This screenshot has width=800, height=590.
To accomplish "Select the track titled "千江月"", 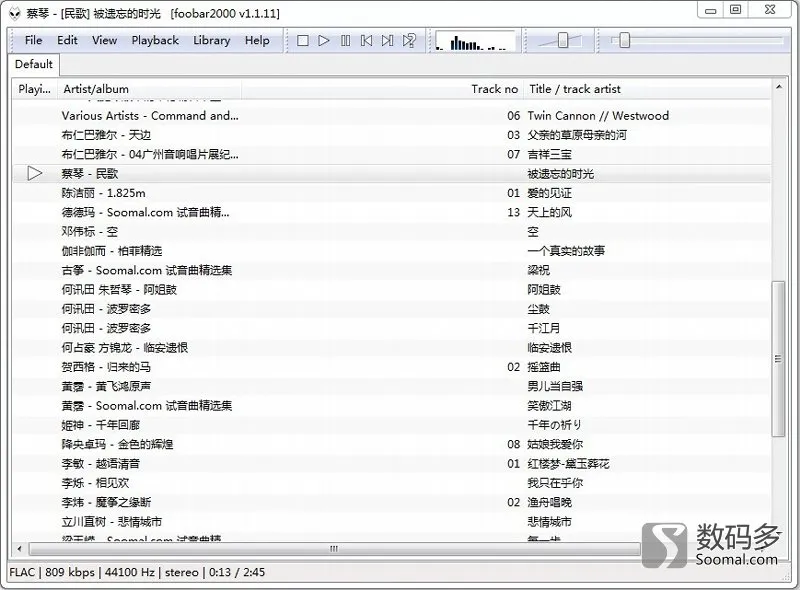I will [392, 328].
